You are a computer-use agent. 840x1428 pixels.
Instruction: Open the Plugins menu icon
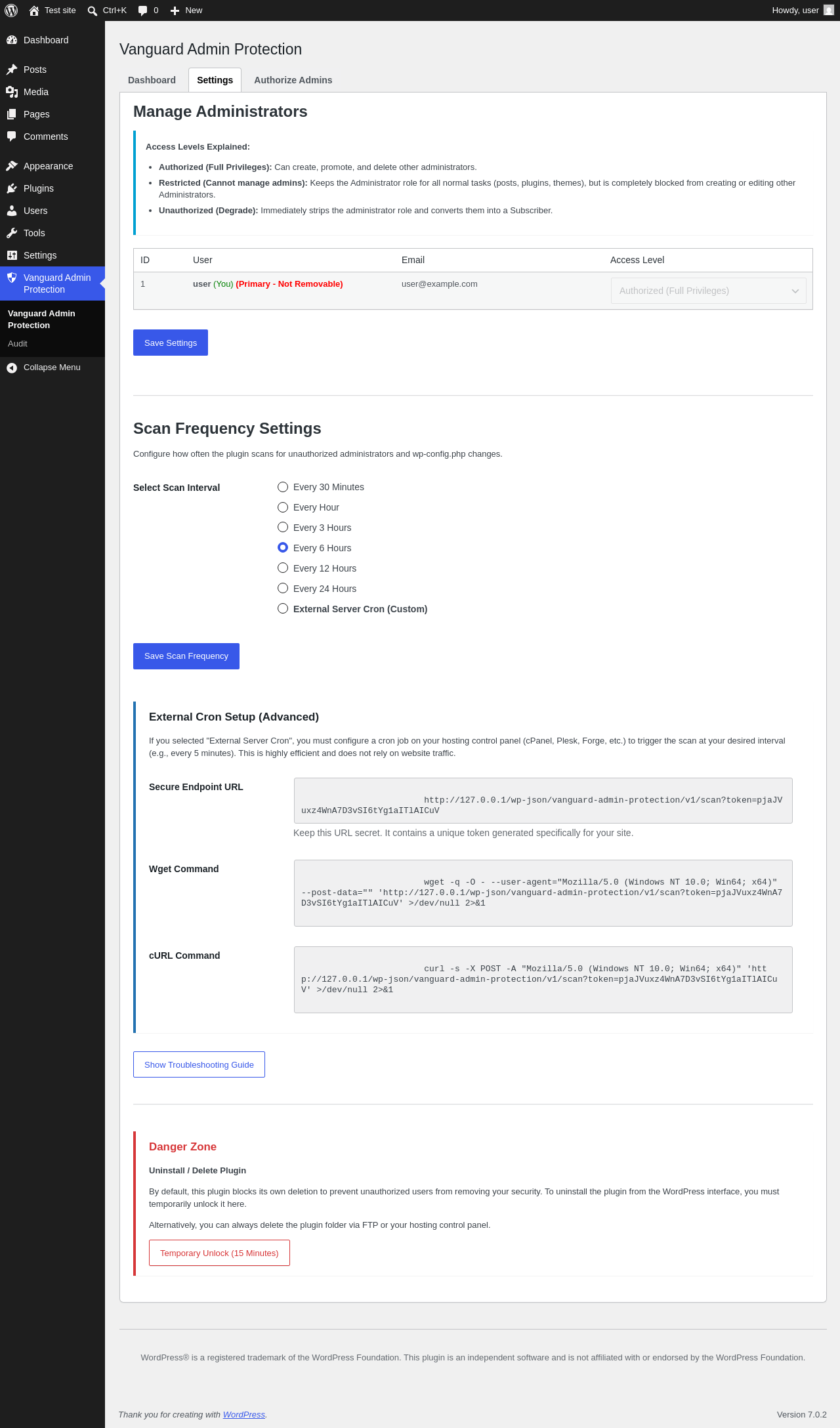coord(12,188)
